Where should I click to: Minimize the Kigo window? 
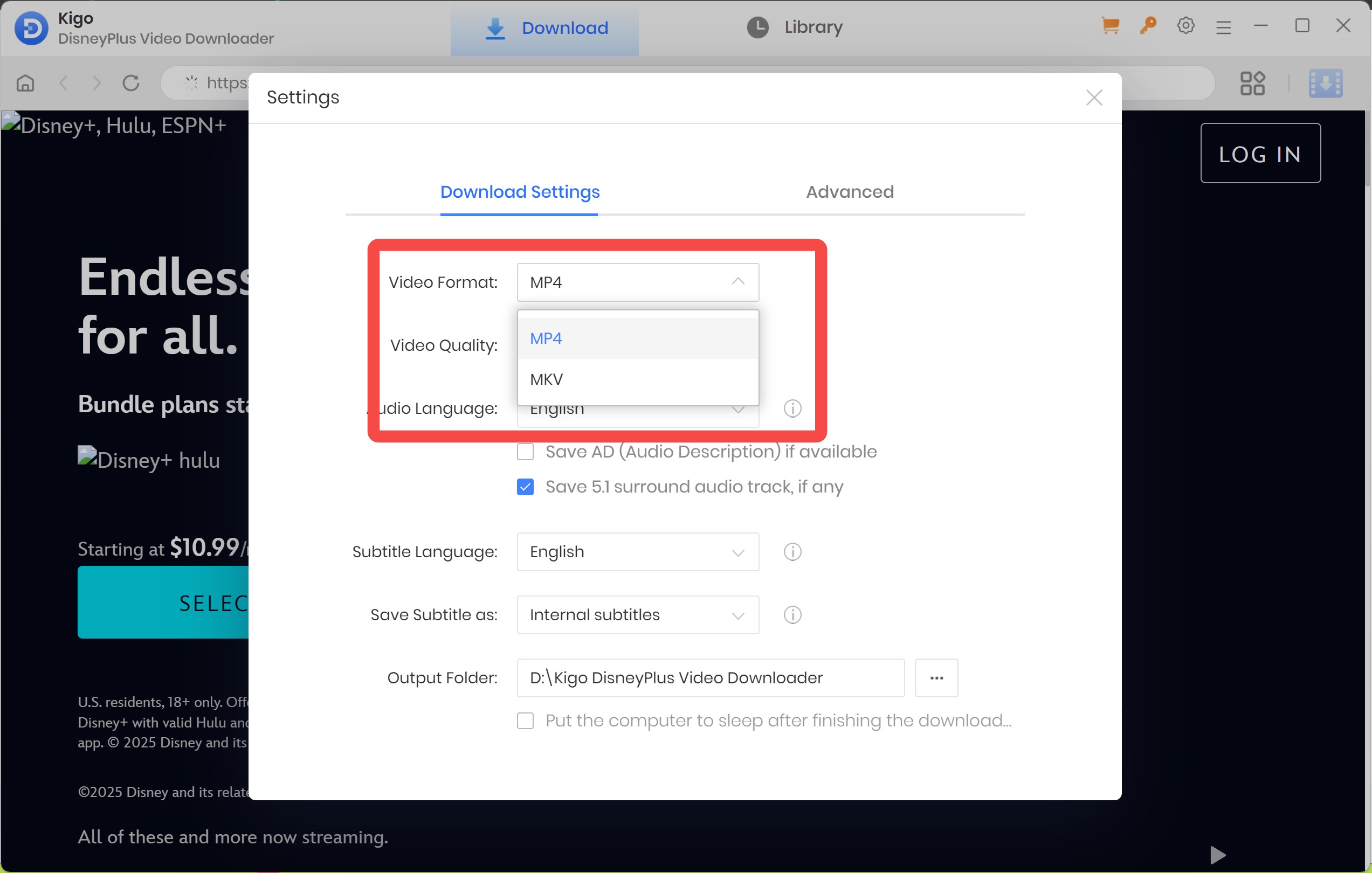click(1261, 26)
